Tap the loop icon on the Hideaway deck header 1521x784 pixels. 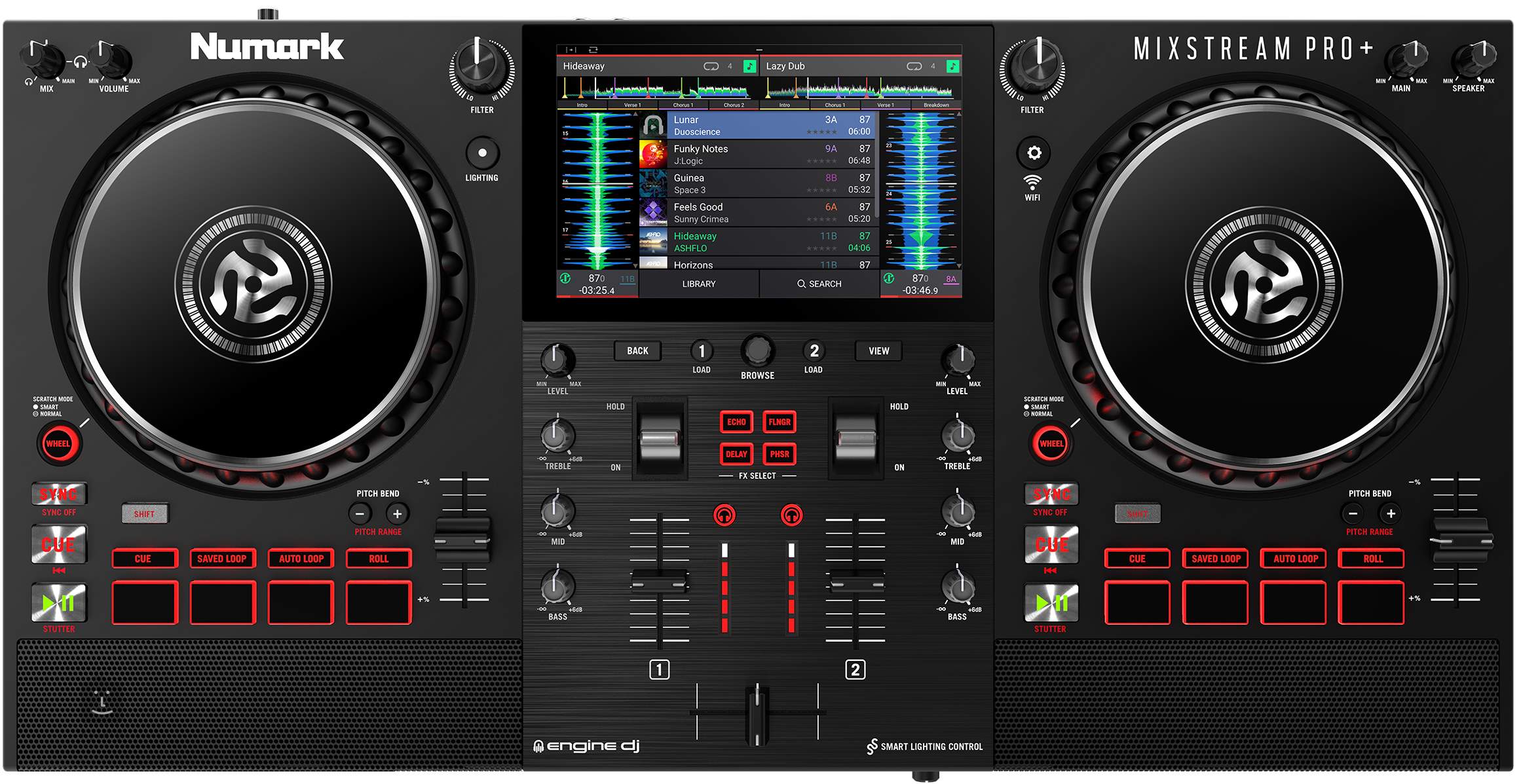[x=711, y=66]
